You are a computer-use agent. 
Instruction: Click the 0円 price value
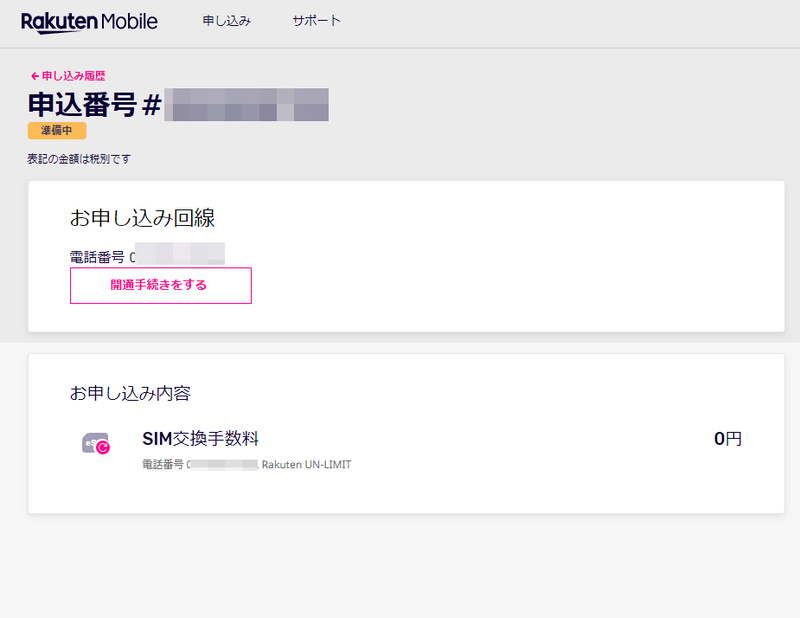728,438
